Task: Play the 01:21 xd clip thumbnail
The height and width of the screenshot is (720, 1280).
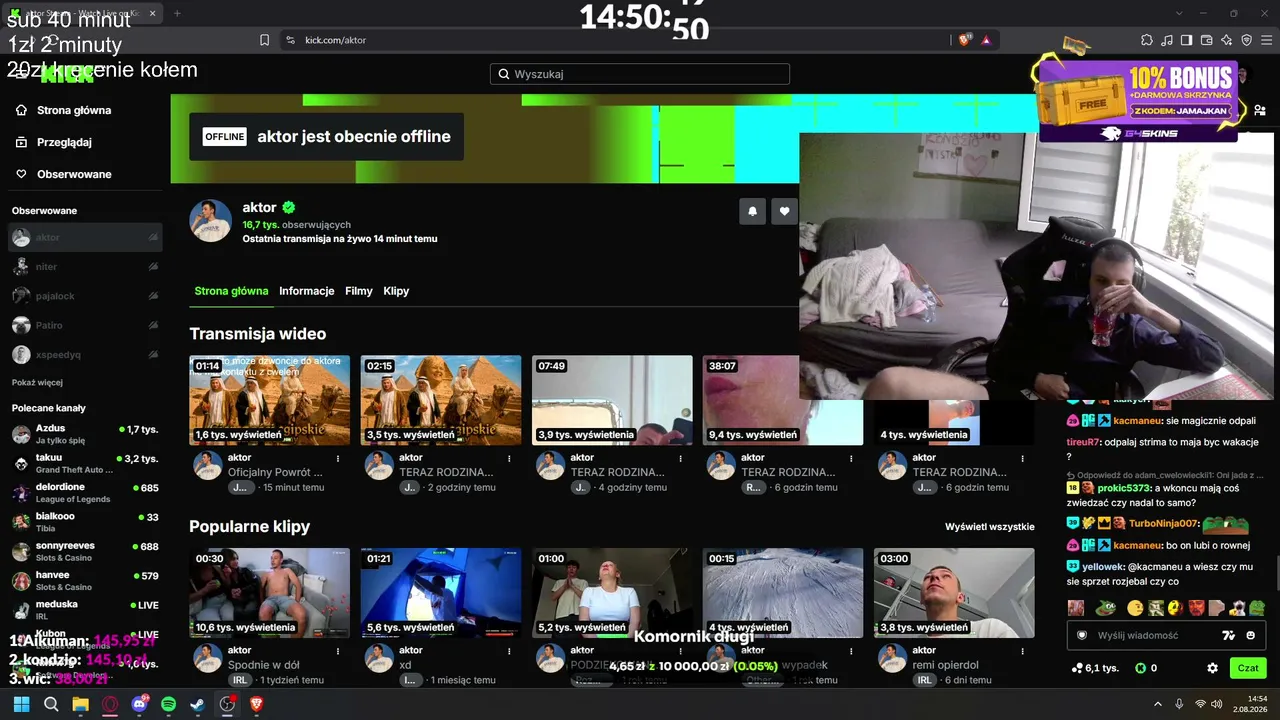Action: pos(441,593)
